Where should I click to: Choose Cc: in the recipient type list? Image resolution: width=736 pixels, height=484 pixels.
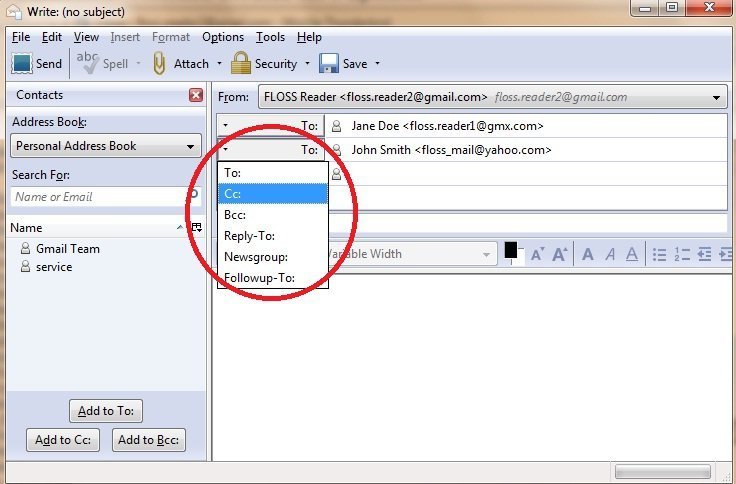coord(273,194)
